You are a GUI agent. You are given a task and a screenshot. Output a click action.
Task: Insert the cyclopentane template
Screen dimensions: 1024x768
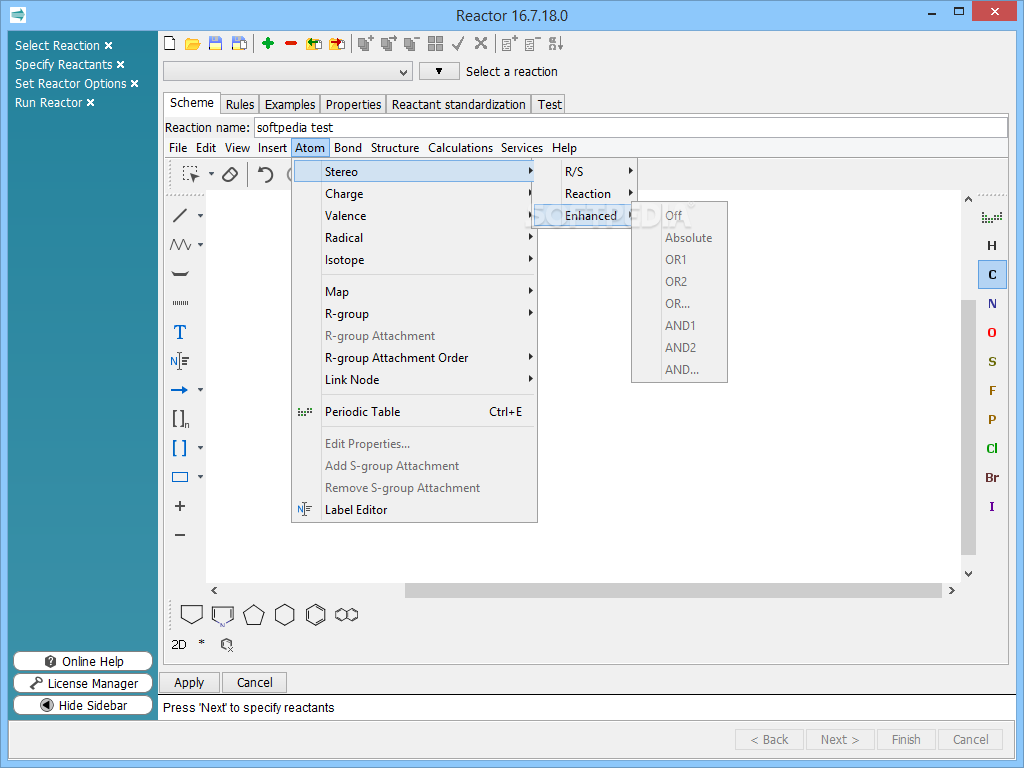tap(253, 615)
